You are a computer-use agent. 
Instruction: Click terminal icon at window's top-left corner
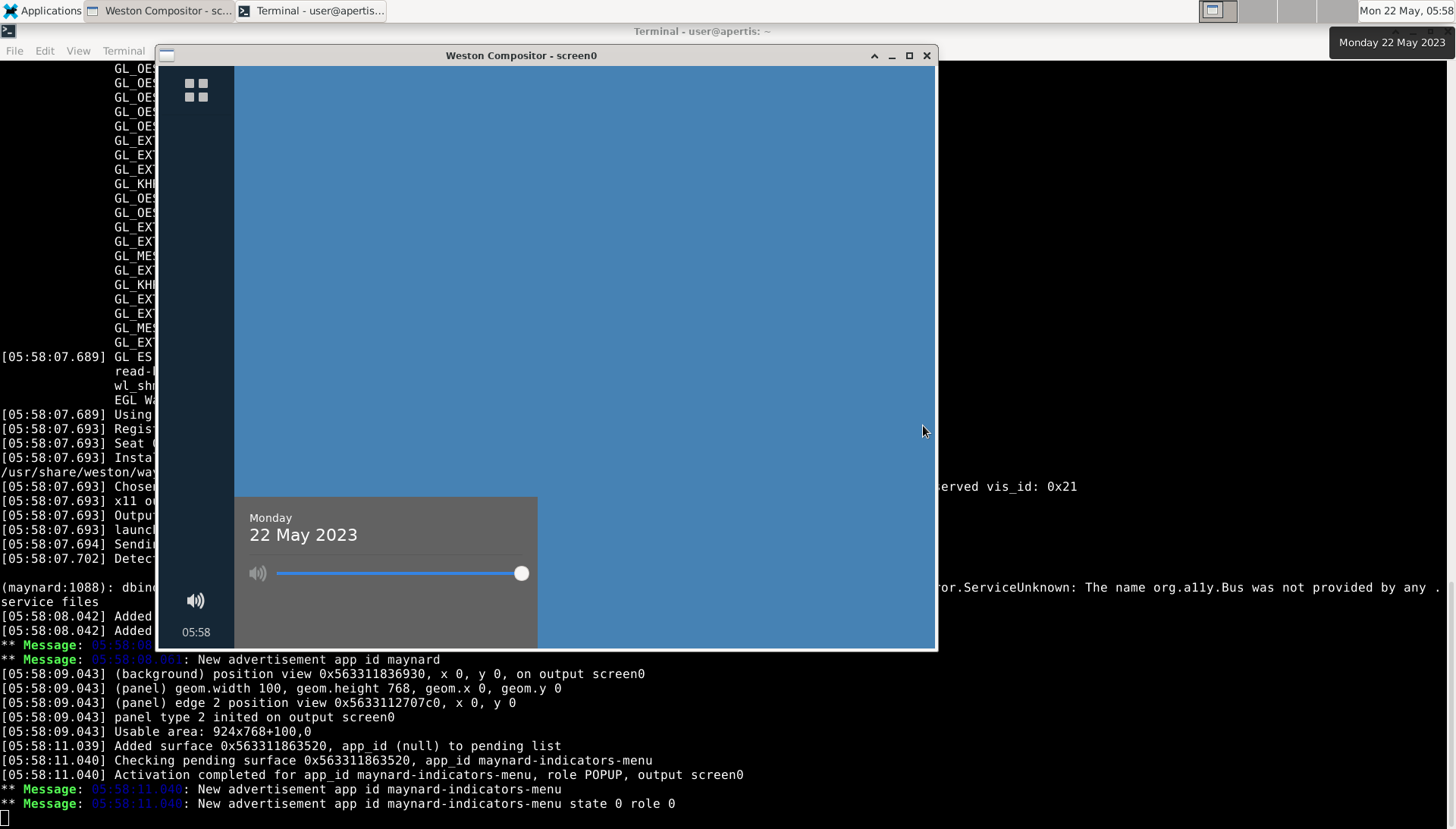coord(8,31)
